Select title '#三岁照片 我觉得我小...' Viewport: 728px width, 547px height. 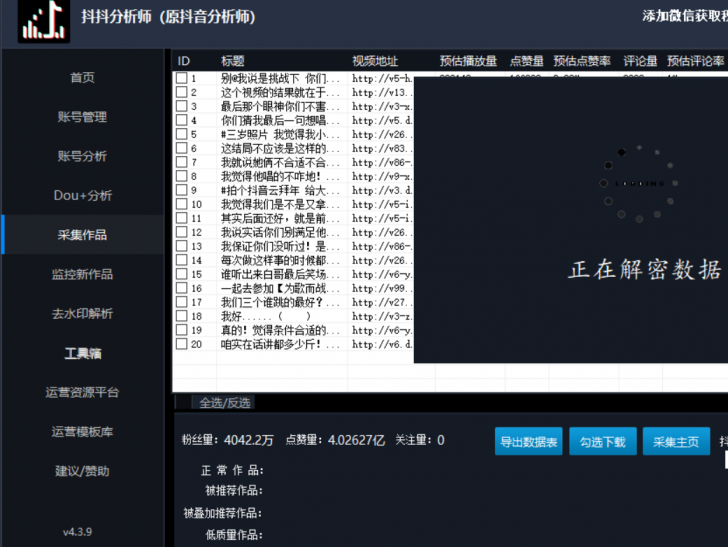click(280, 134)
